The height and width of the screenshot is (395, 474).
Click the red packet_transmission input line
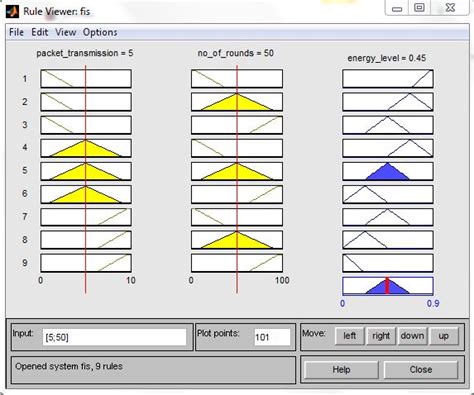coord(86,179)
